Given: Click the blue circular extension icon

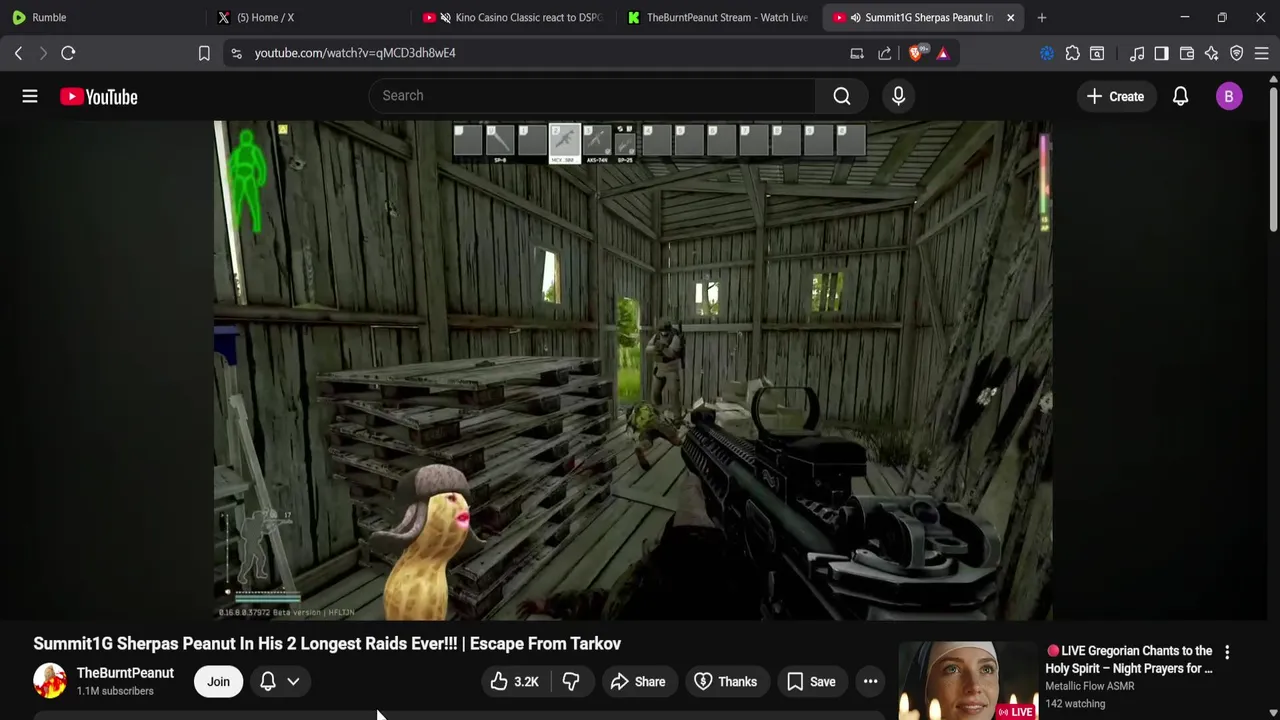Looking at the screenshot, I should pyautogui.click(x=1047, y=53).
